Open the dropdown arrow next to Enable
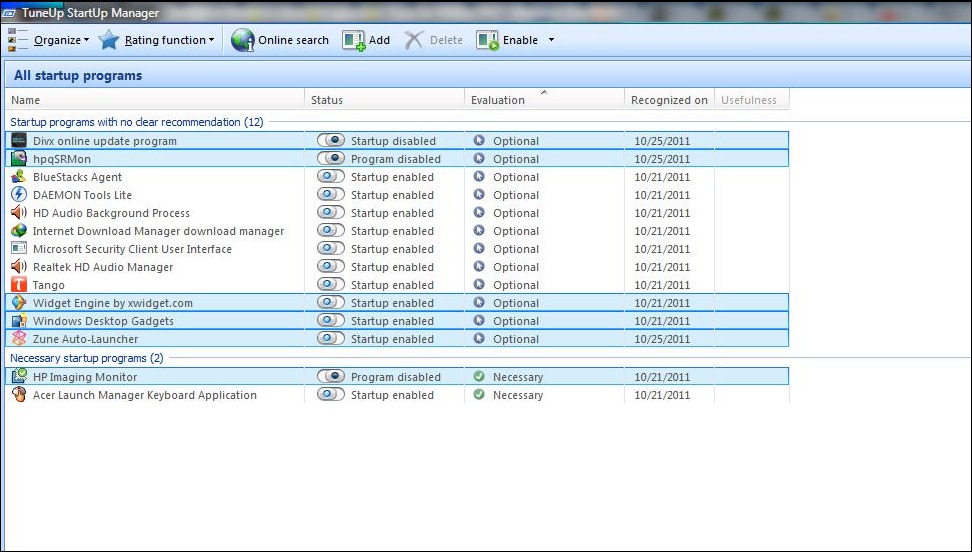 click(x=551, y=40)
